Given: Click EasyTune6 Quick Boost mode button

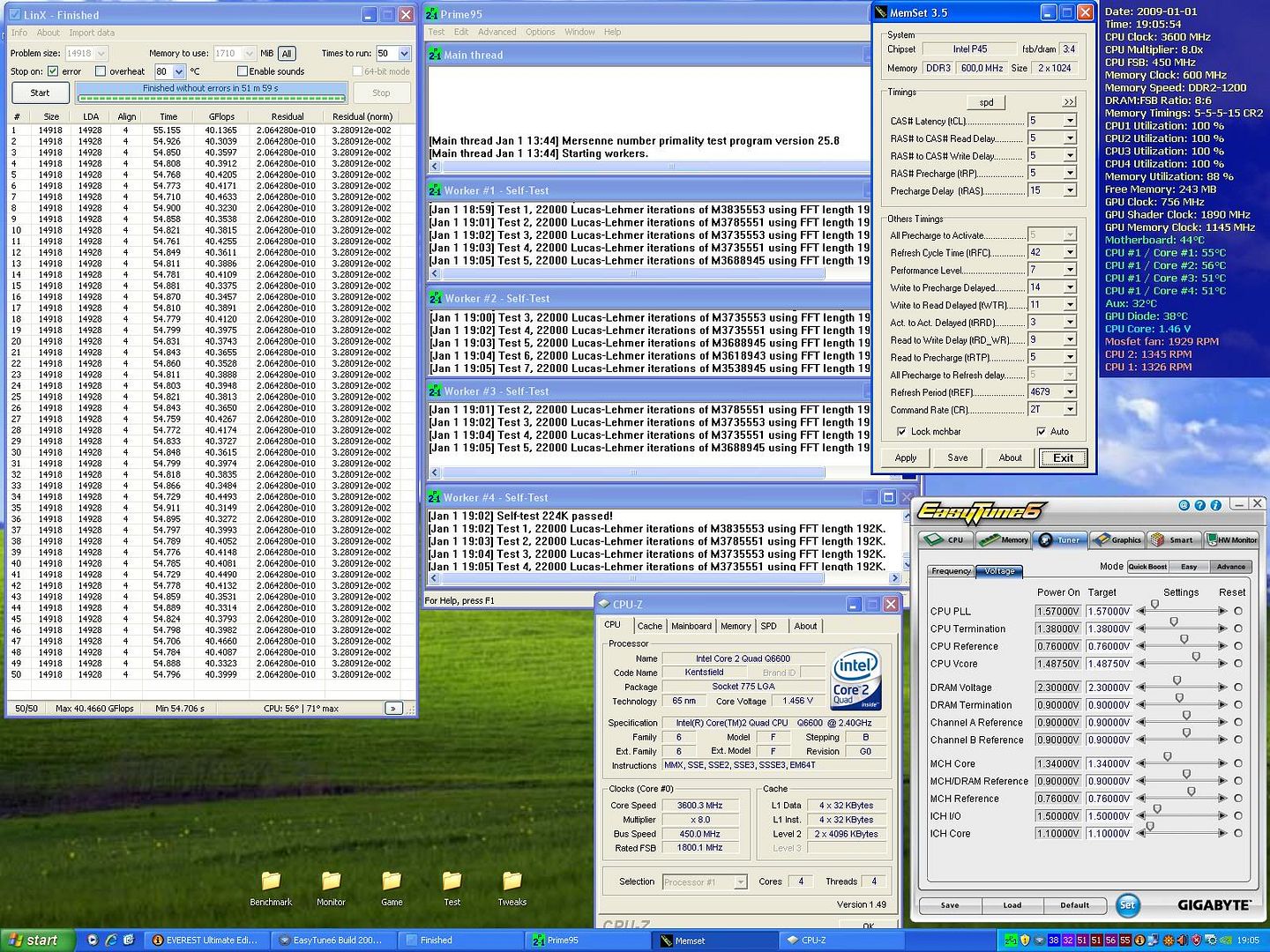Looking at the screenshot, I should pyautogui.click(x=1147, y=567).
